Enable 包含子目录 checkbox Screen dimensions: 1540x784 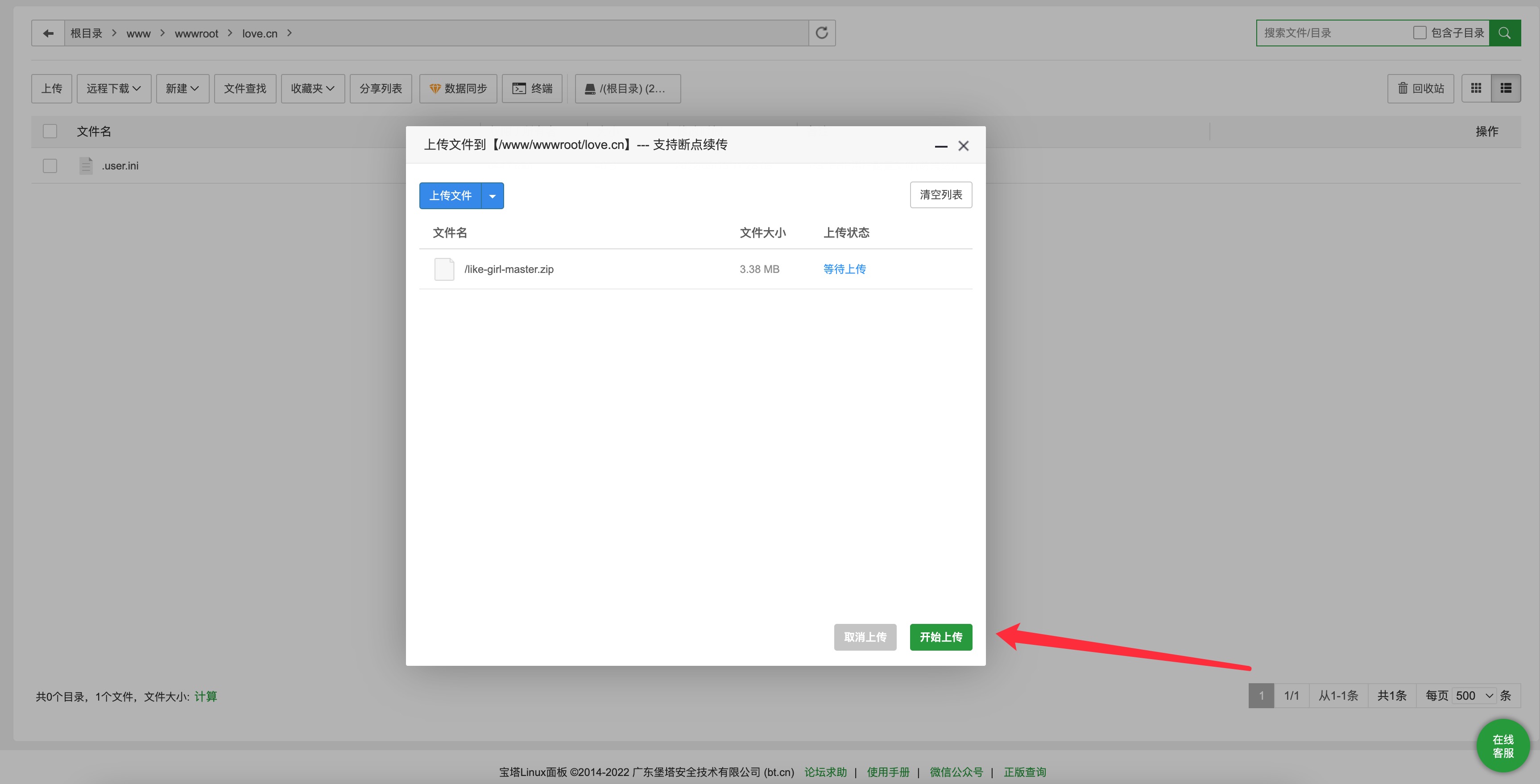click(1419, 33)
